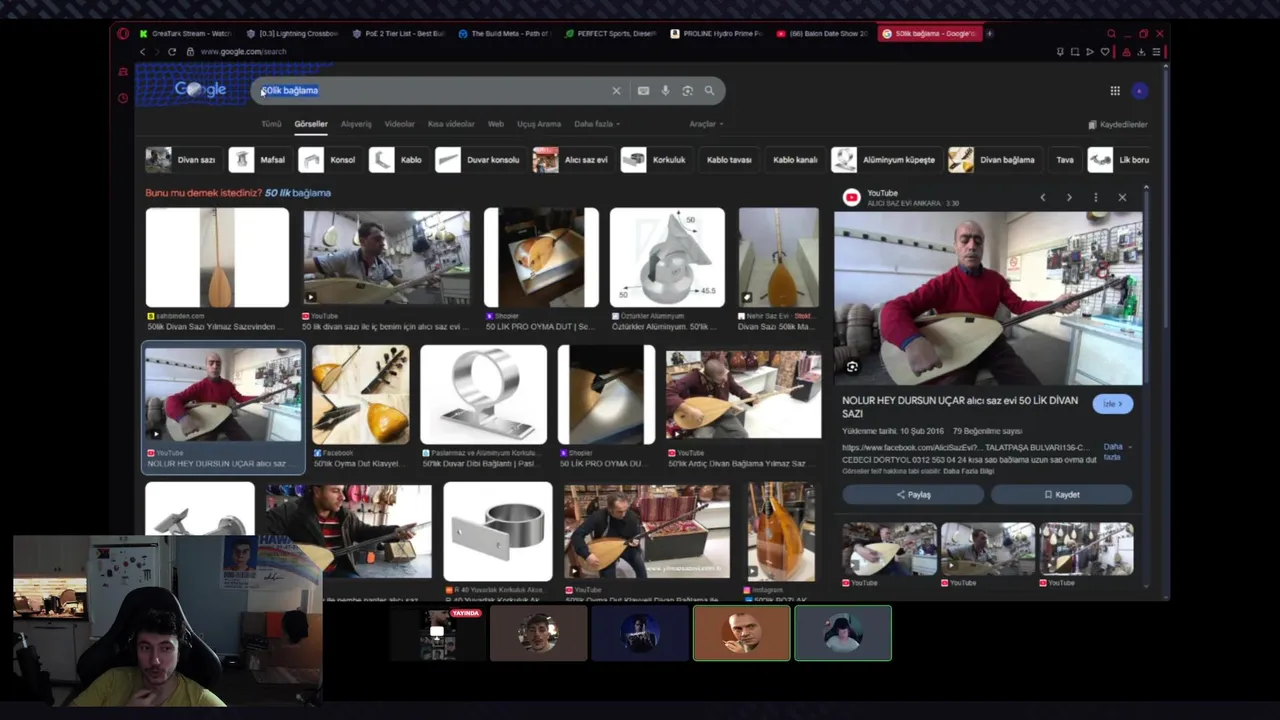Filter by the Alüminyum küpeşte chip
Image resolution: width=1280 pixels, height=720 pixels.
coord(886,160)
